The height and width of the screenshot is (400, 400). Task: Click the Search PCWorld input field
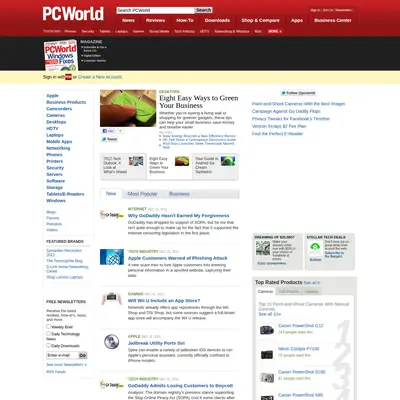155,10
